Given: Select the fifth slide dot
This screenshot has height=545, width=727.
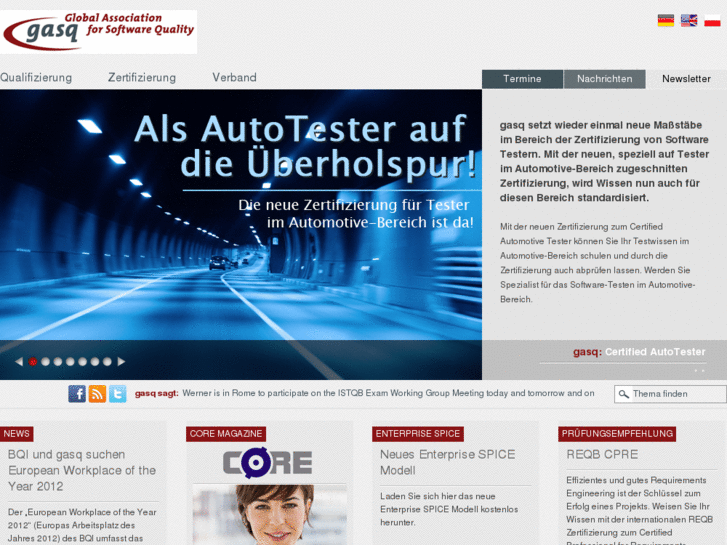Looking at the screenshot, I should pyautogui.click(x=83, y=362).
